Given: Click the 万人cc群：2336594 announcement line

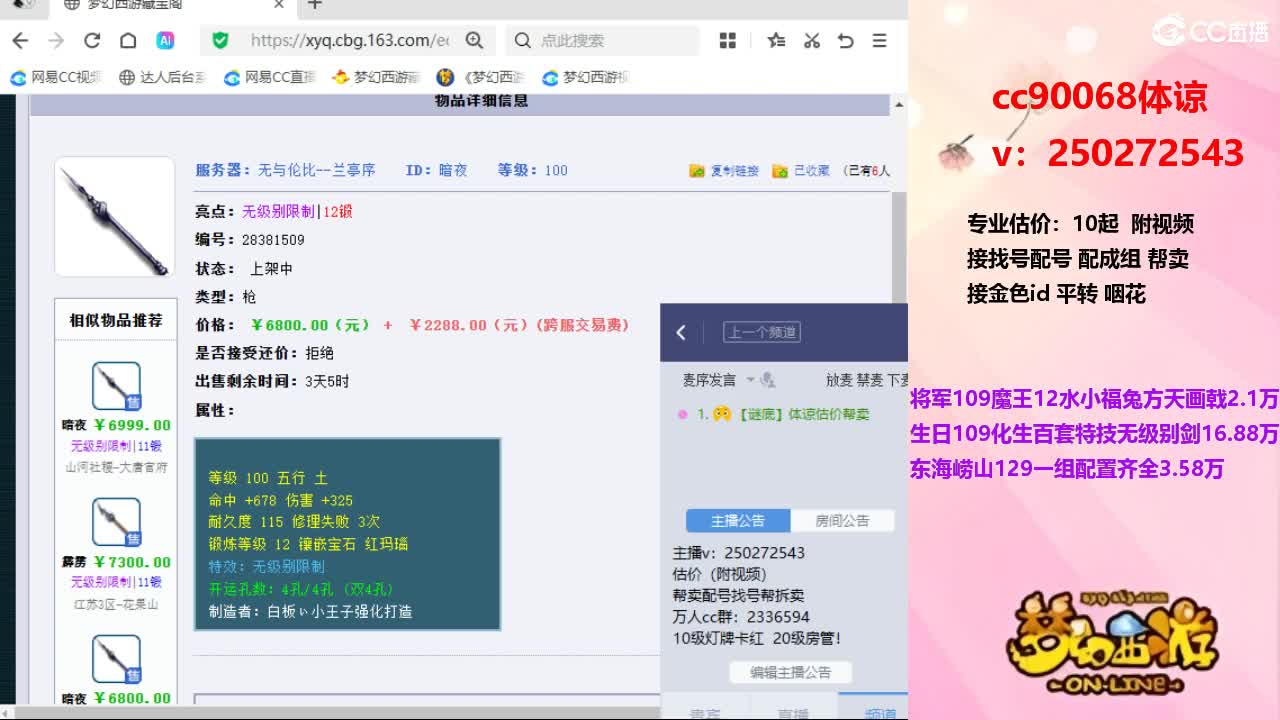Looking at the screenshot, I should [x=741, y=617].
